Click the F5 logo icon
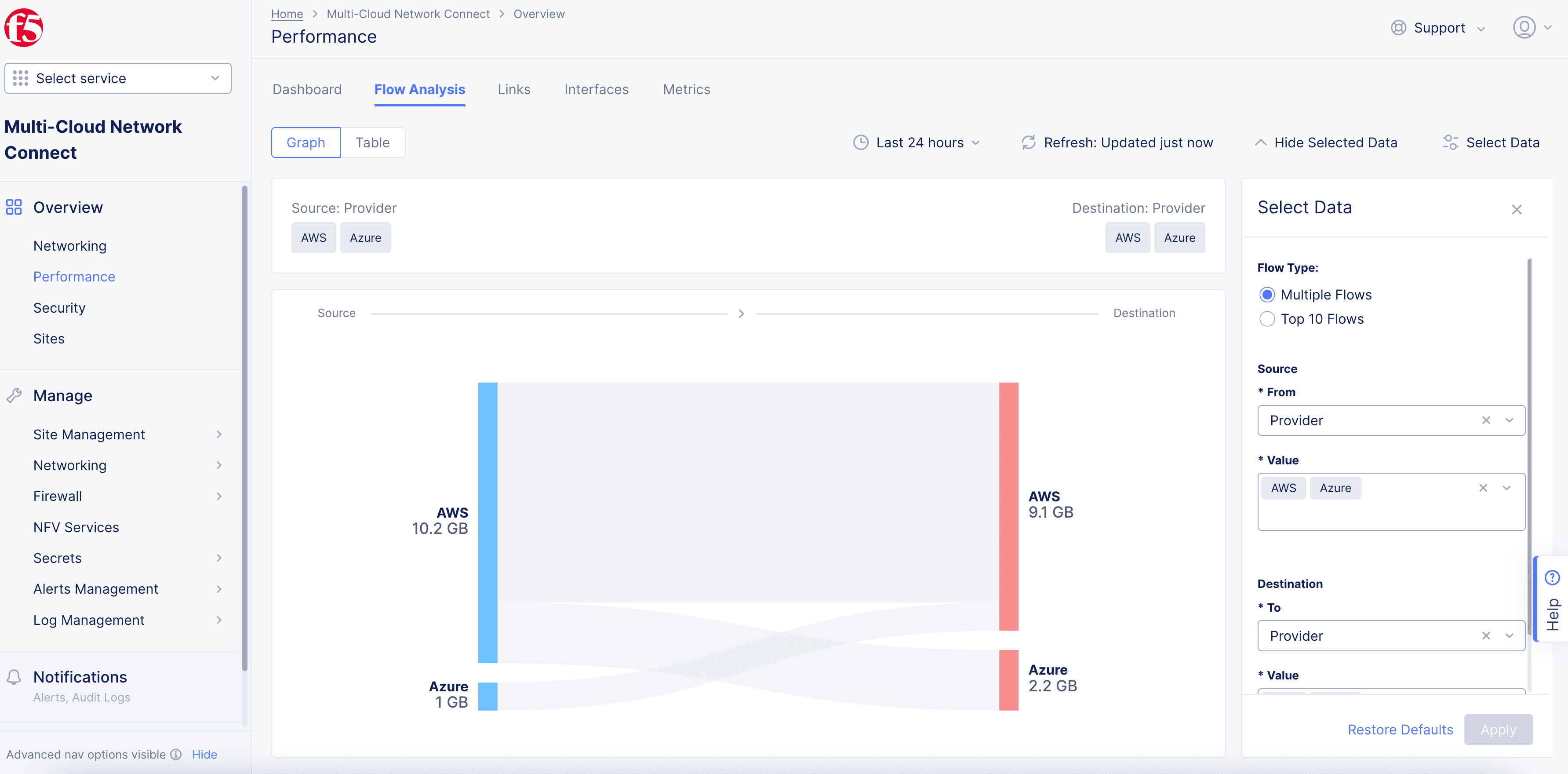 (x=24, y=27)
